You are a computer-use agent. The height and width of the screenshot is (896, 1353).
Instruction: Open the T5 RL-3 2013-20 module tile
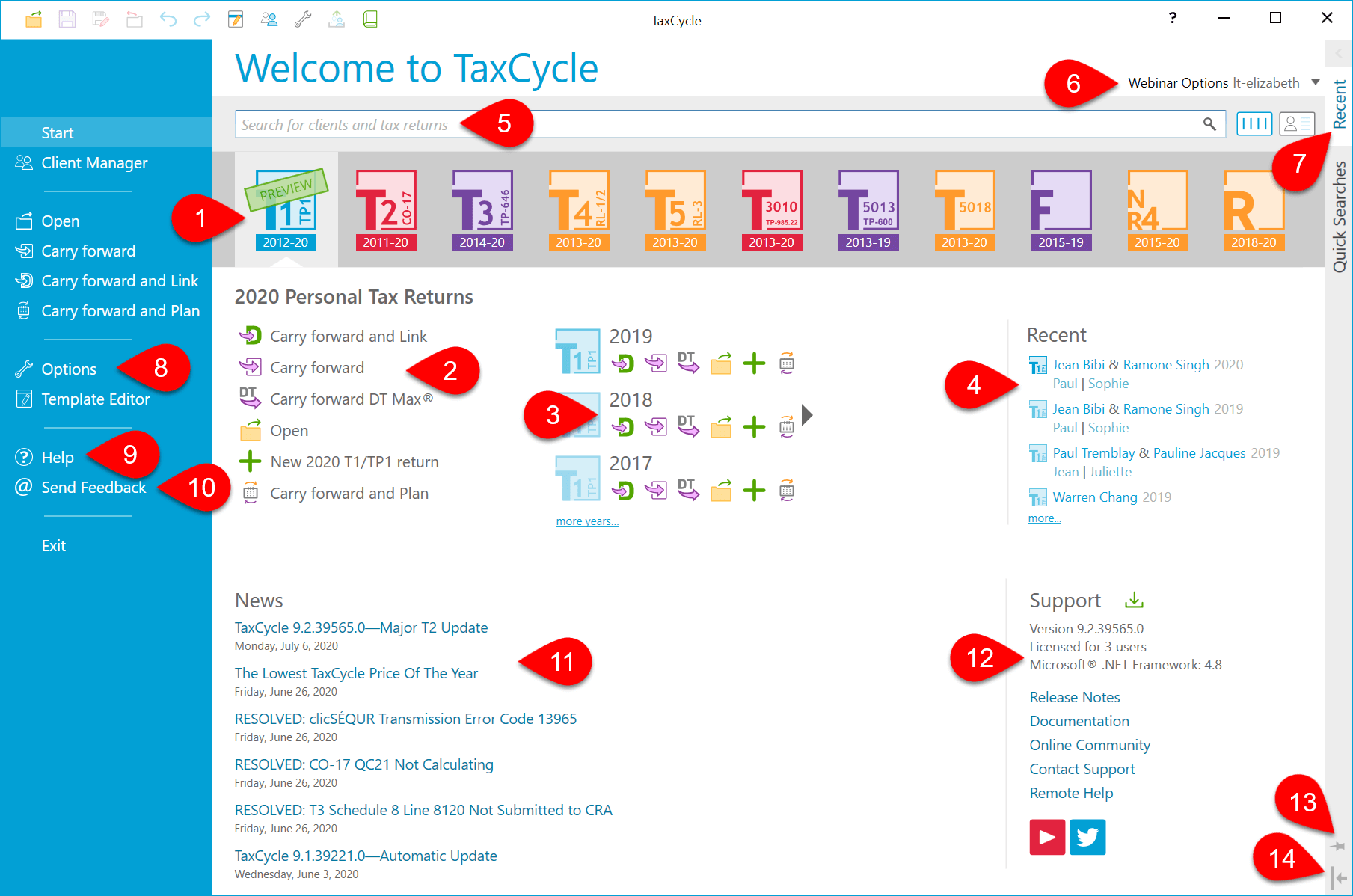click(675, 210)
